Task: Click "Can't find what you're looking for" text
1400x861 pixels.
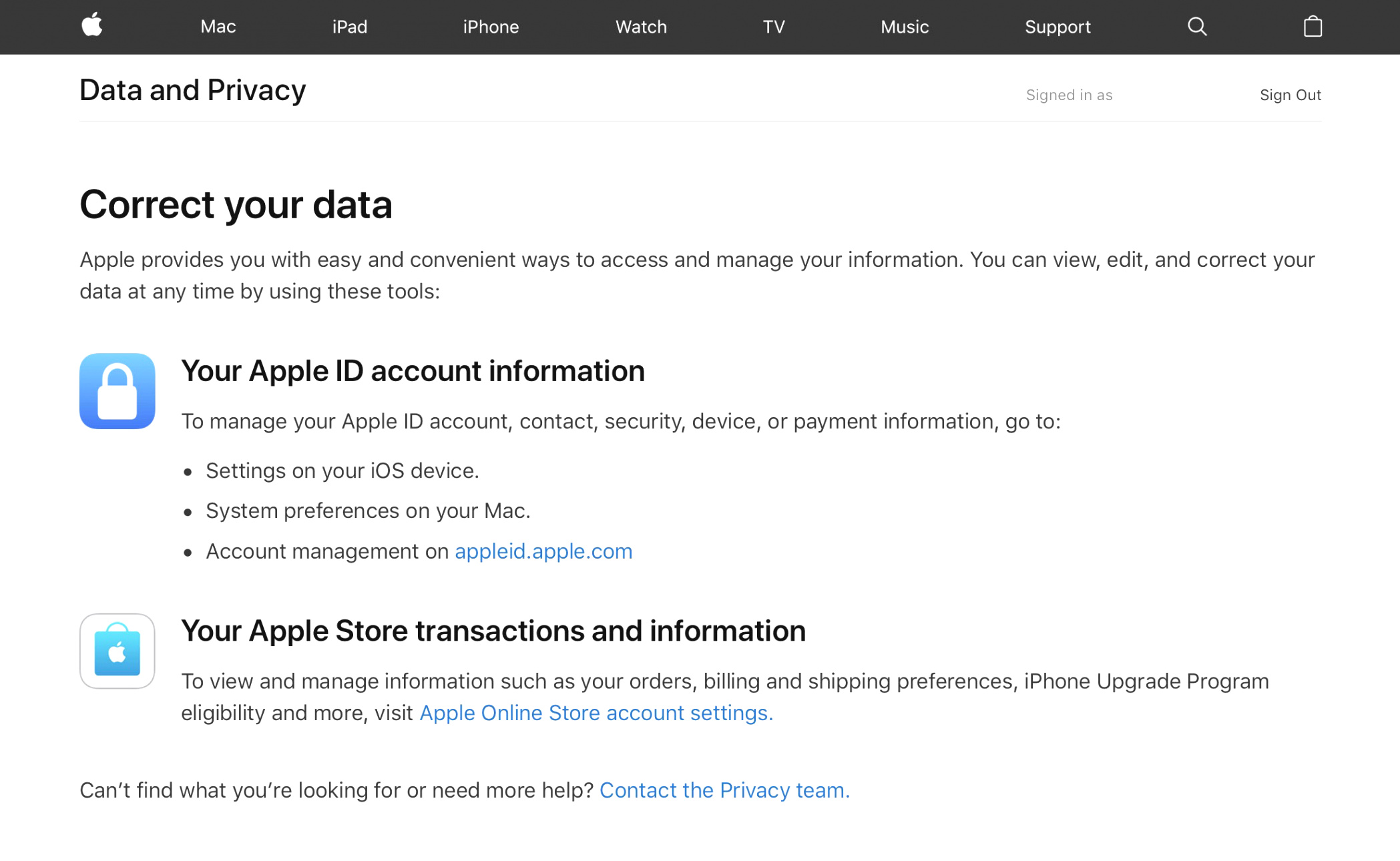Action: [336, 790]
